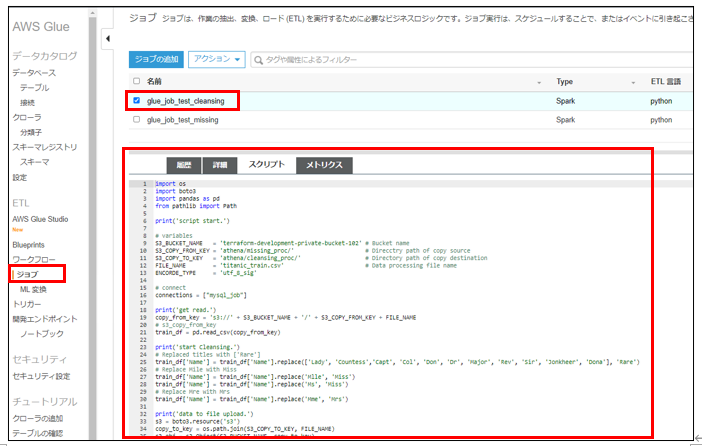The height and width of the screenshot is (446, 702).
Task: Go to 接続 in the sidebar
Action: pyautogui.click(x=27, y=103)
